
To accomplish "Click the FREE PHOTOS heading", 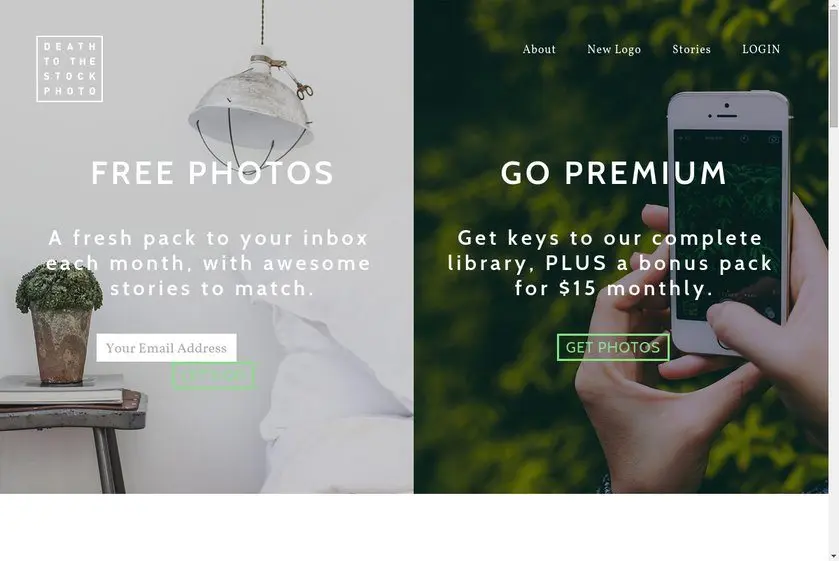I will coord(212,173).
